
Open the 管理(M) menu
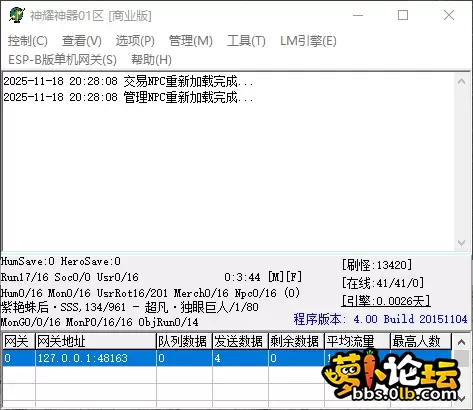[x=191, y=41]
